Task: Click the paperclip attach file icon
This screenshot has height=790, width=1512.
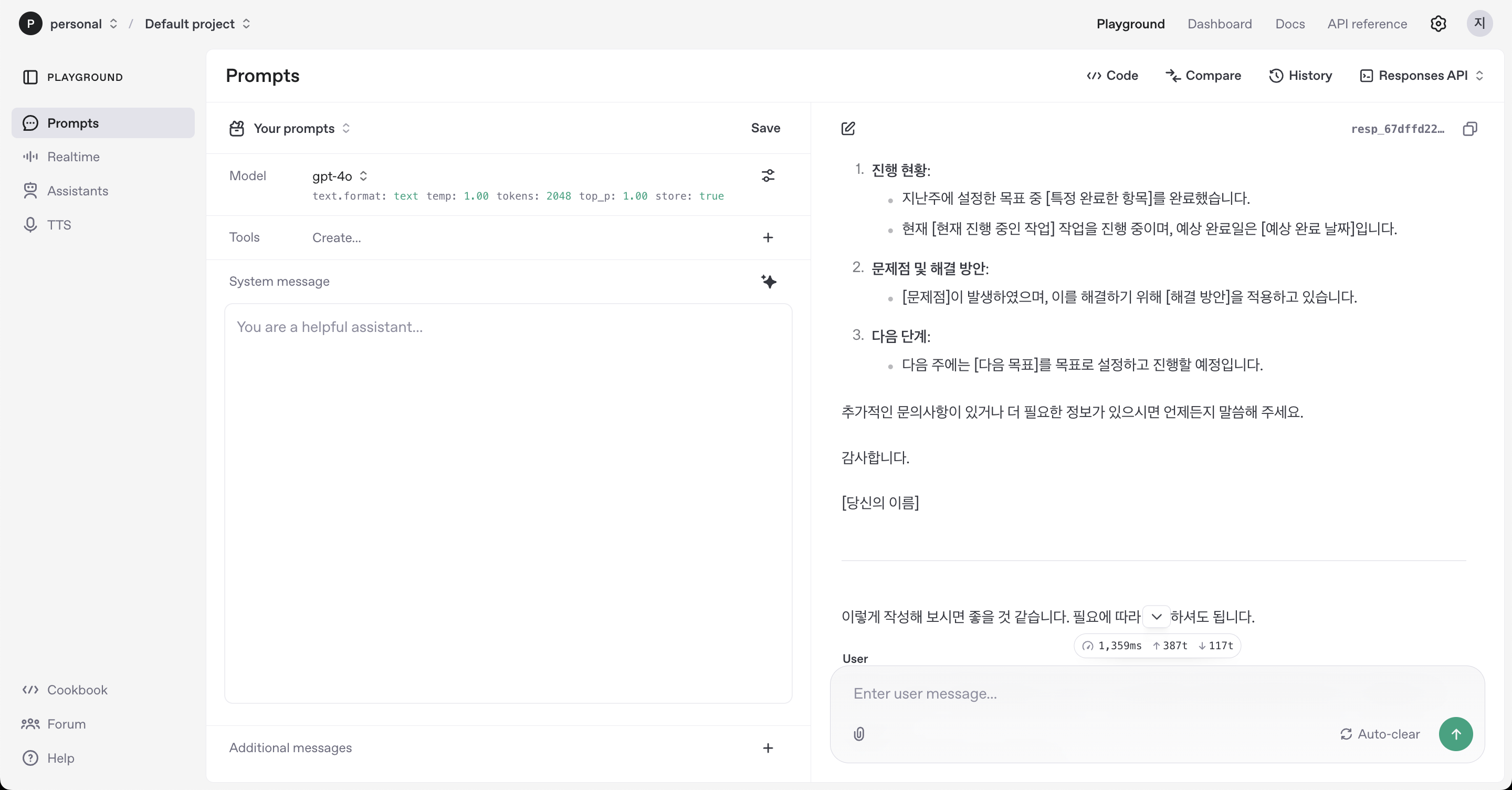Action: (x=859, y=734)
